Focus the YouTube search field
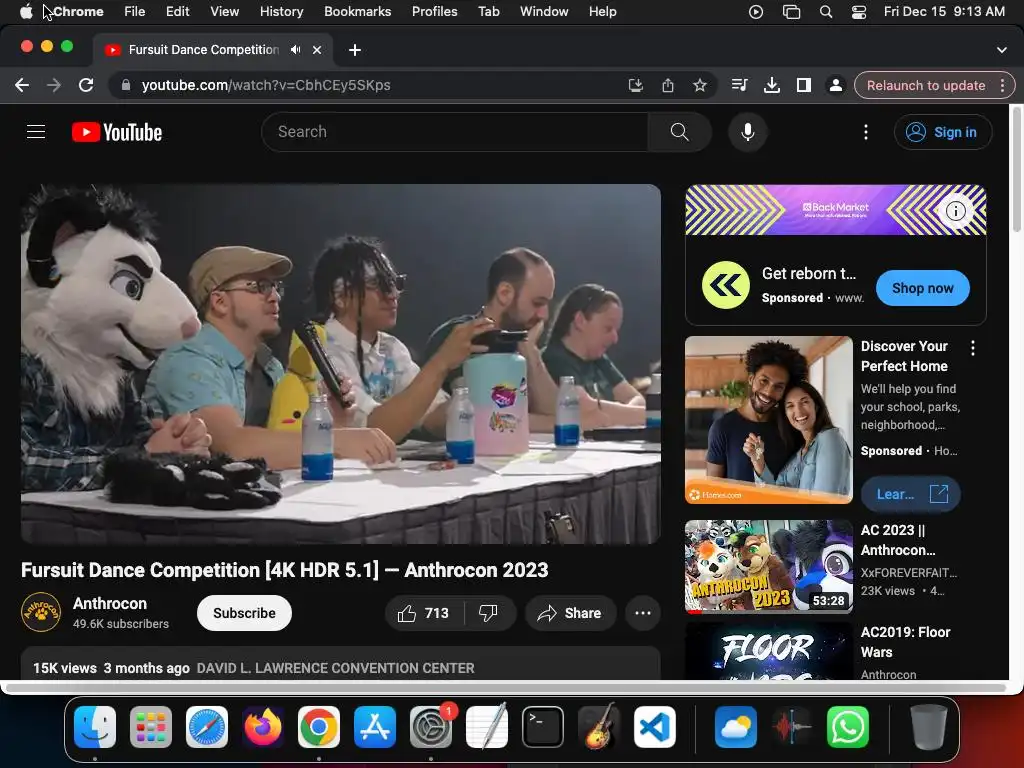The image size is (1024, 768). tap(455, 132)
